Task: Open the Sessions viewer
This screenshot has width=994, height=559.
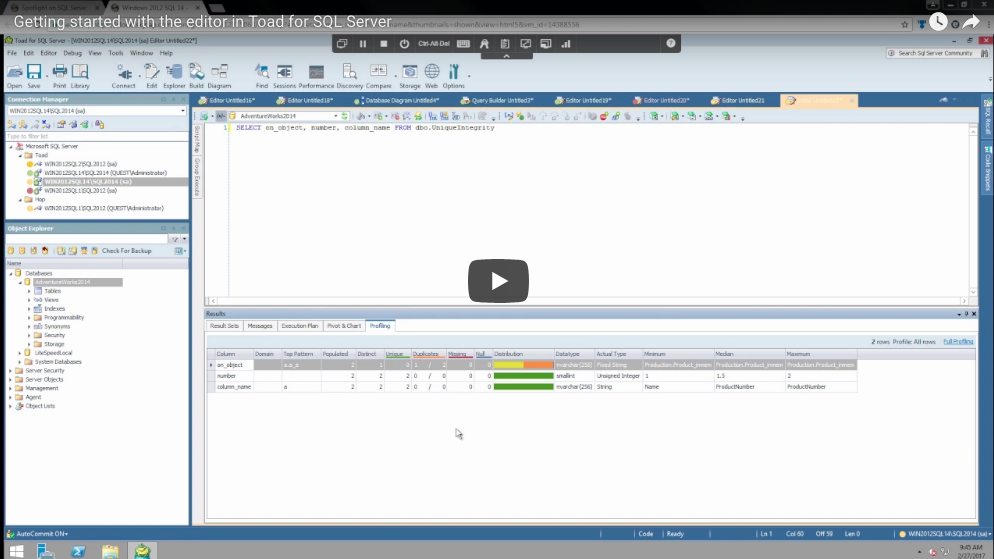Action: (x=285, y=75)
